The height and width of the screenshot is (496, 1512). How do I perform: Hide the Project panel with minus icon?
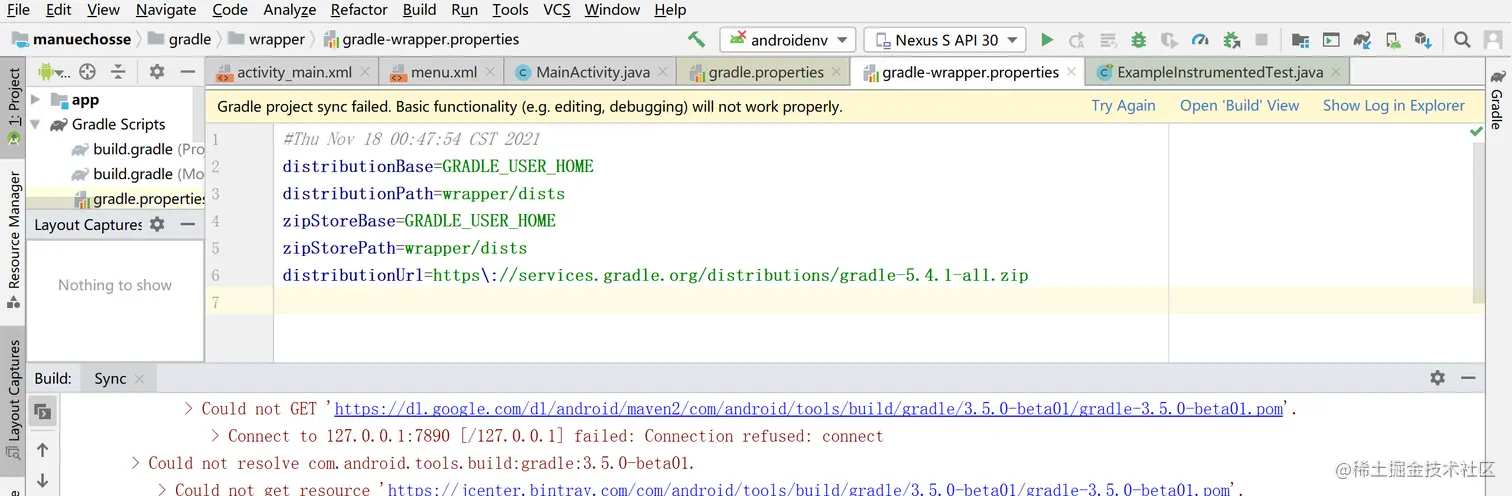(187, 72)
